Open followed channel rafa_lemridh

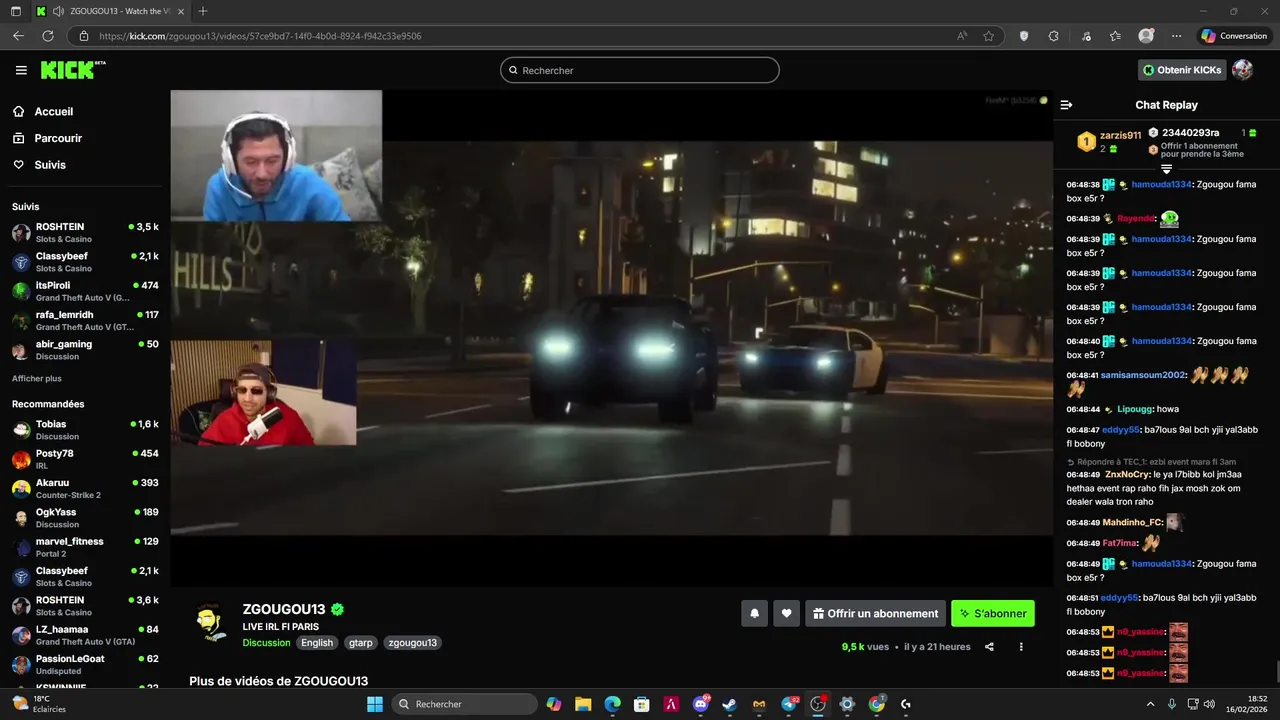pyautogui.click(x=85, y=320)
